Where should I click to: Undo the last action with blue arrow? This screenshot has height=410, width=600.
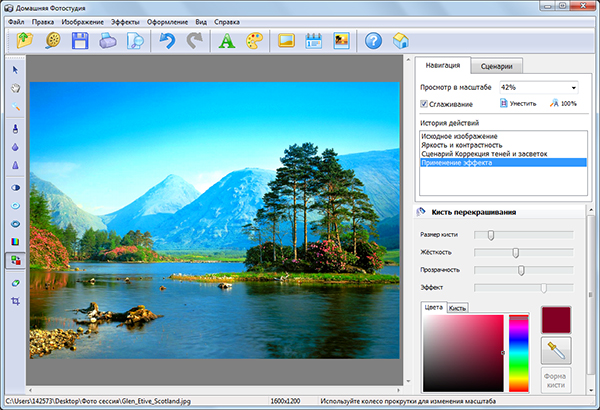tap(167, 41)
